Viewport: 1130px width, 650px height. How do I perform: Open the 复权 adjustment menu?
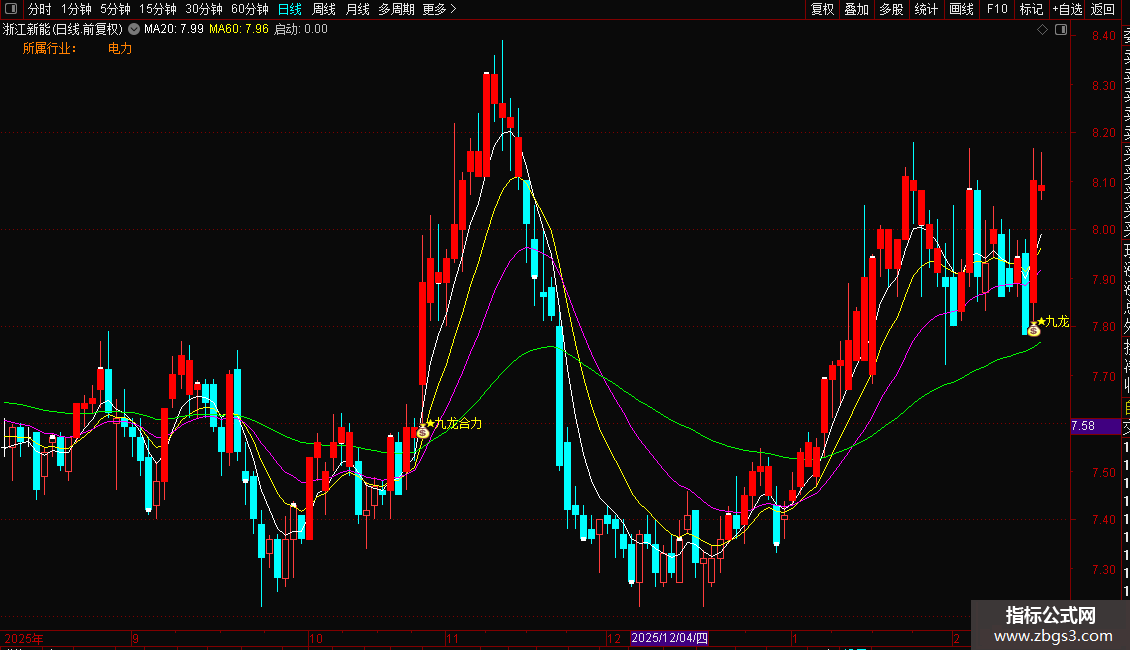point(822,9)
